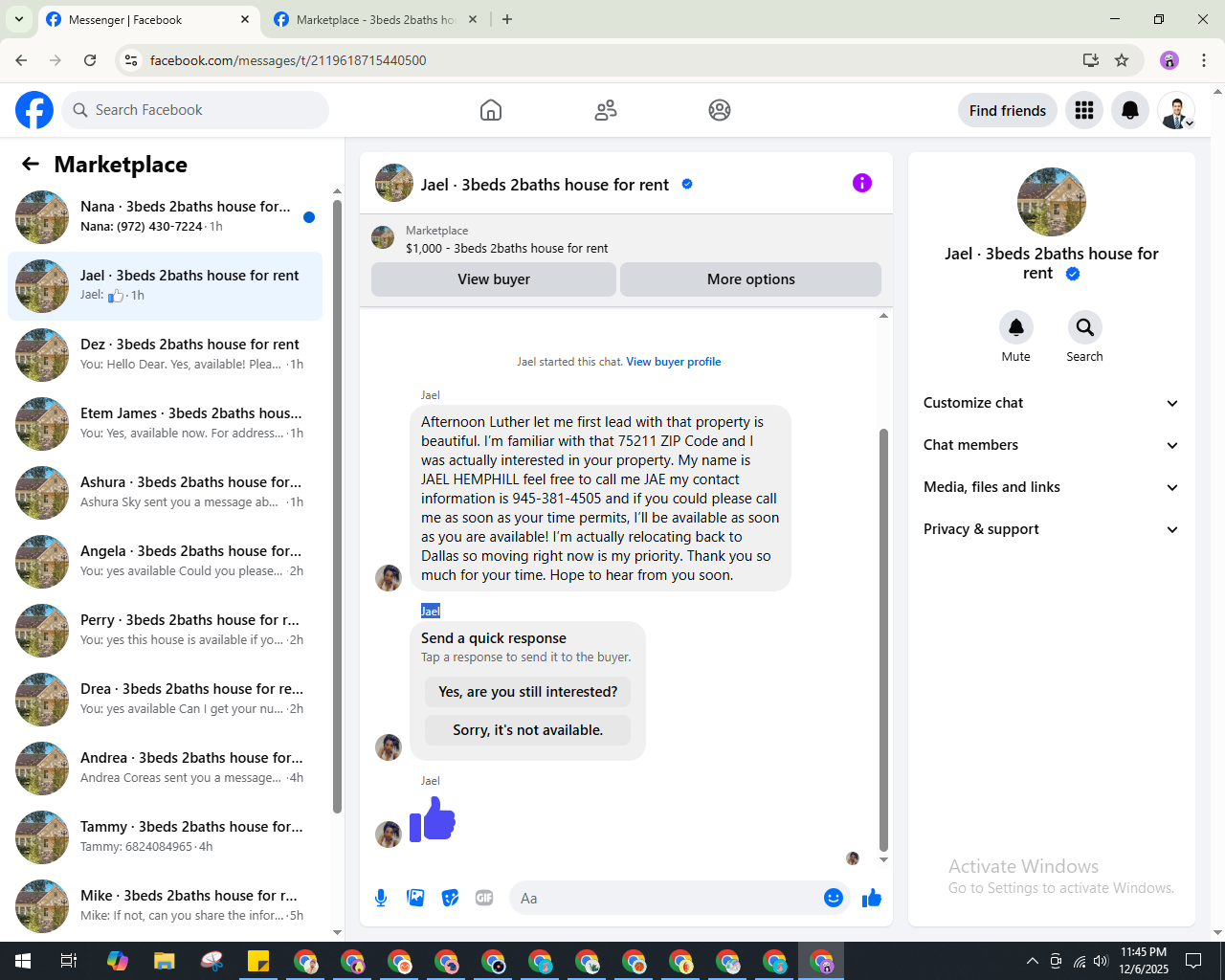The height and width of the screenshot is (980, 1225).
Task: Attach a file using the photo icon
Action: (415, 898)
